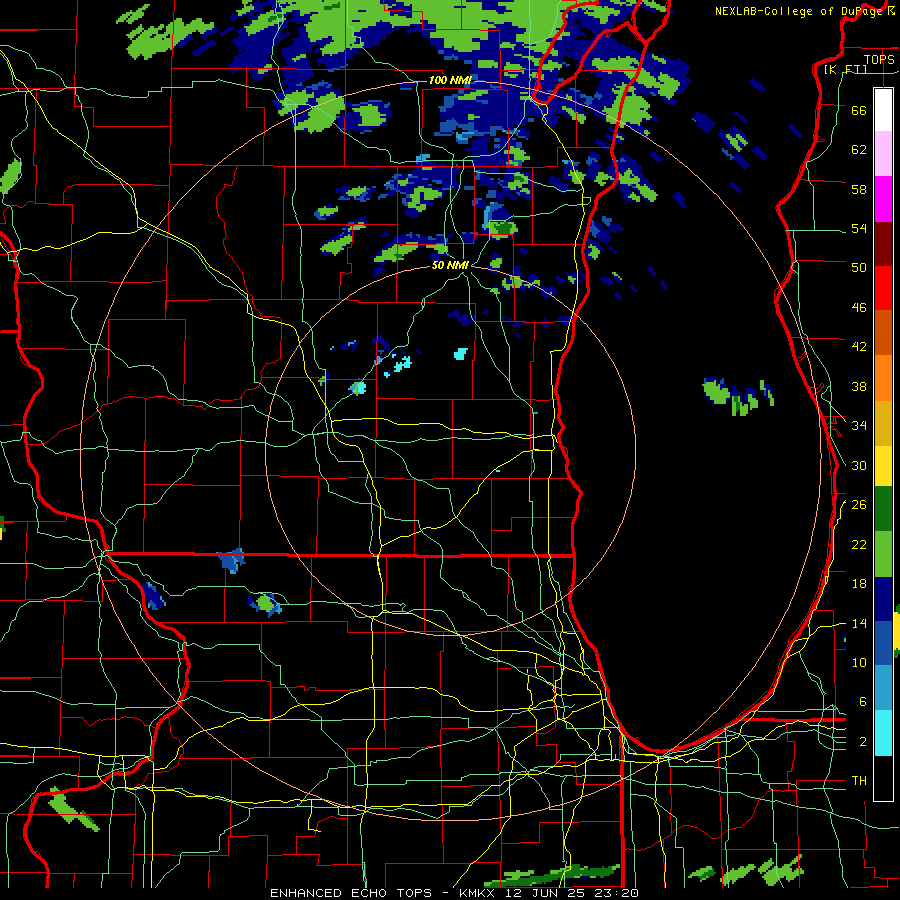Select the dark orange legend swatch
This screenshot has height=900, width=900.
point(883,332)
